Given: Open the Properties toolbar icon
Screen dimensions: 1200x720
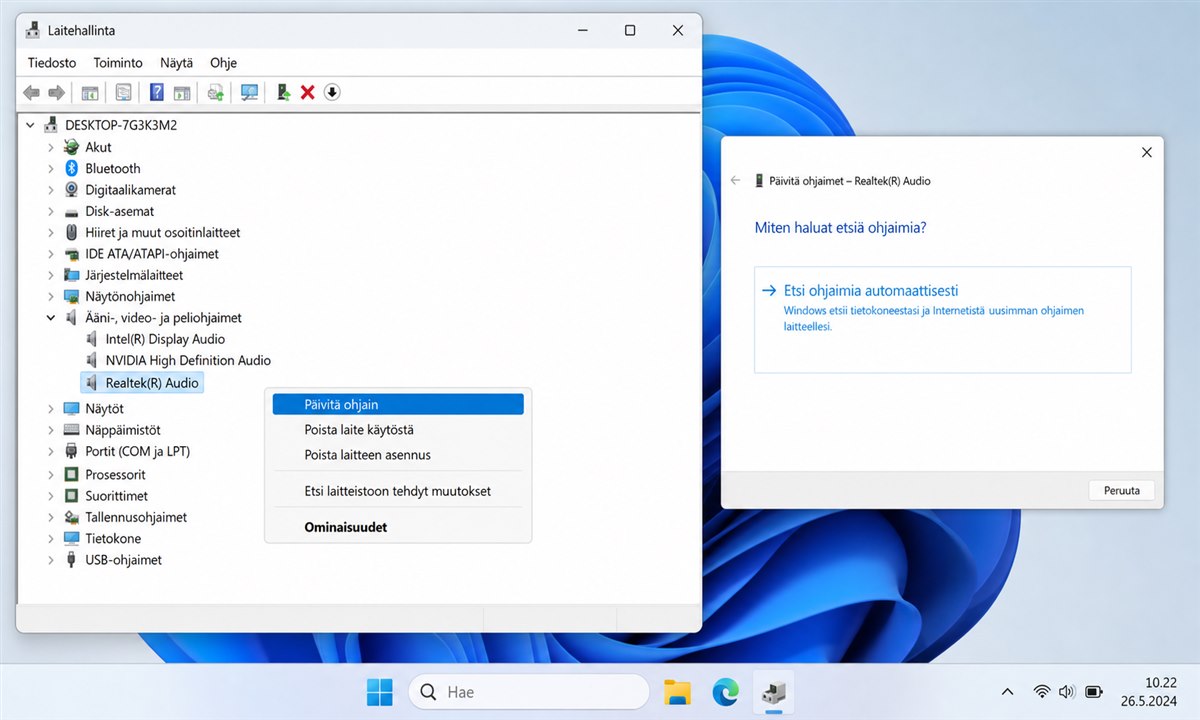Looking at the screenshot, I should tap(123, 92).
